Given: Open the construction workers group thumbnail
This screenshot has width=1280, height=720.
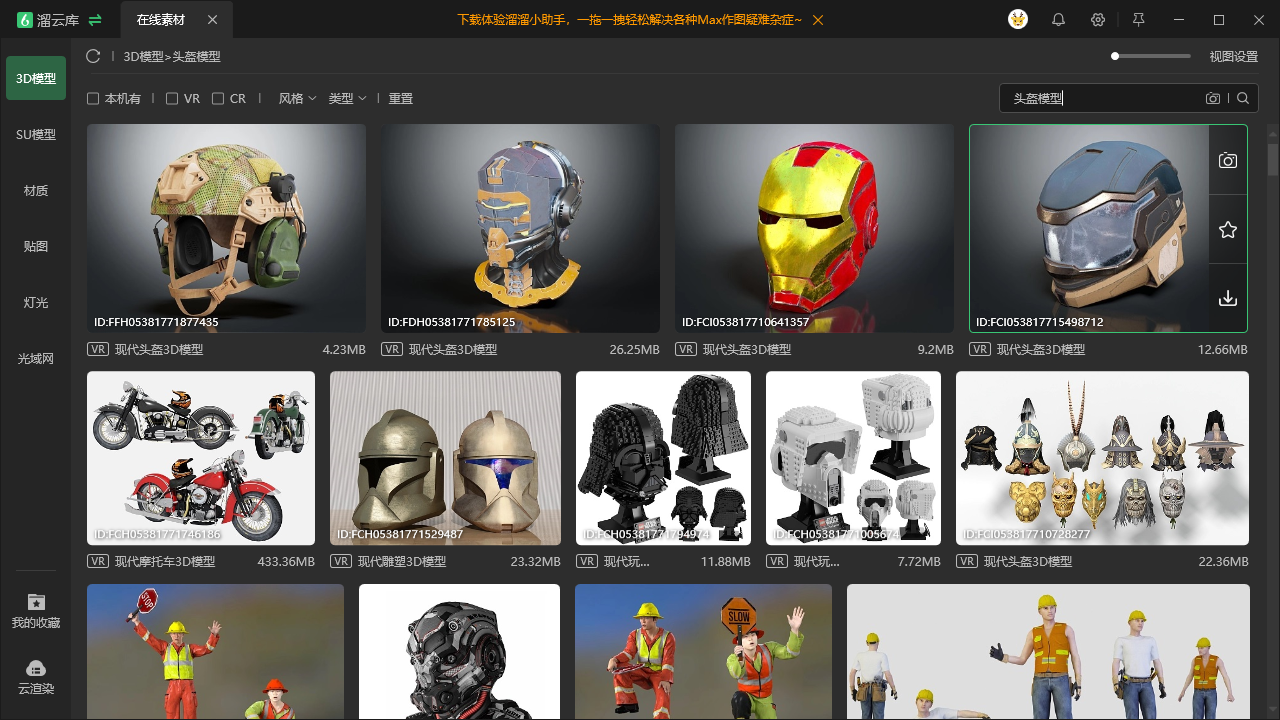Looking at the screenshot, I should coord(1048,652).
